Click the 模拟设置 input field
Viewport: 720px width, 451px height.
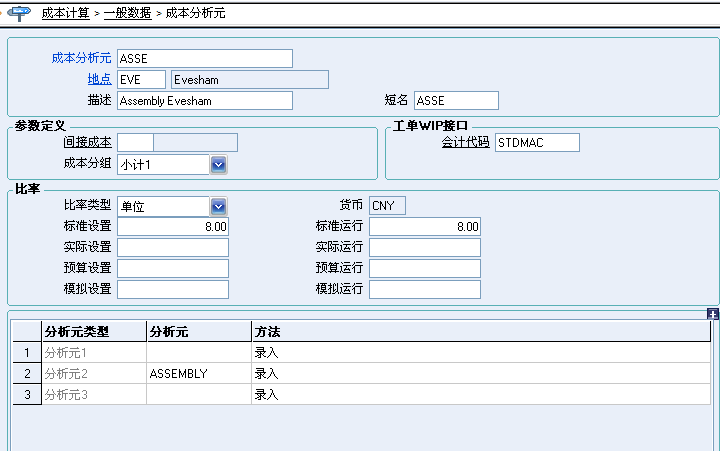pos(173,289)
